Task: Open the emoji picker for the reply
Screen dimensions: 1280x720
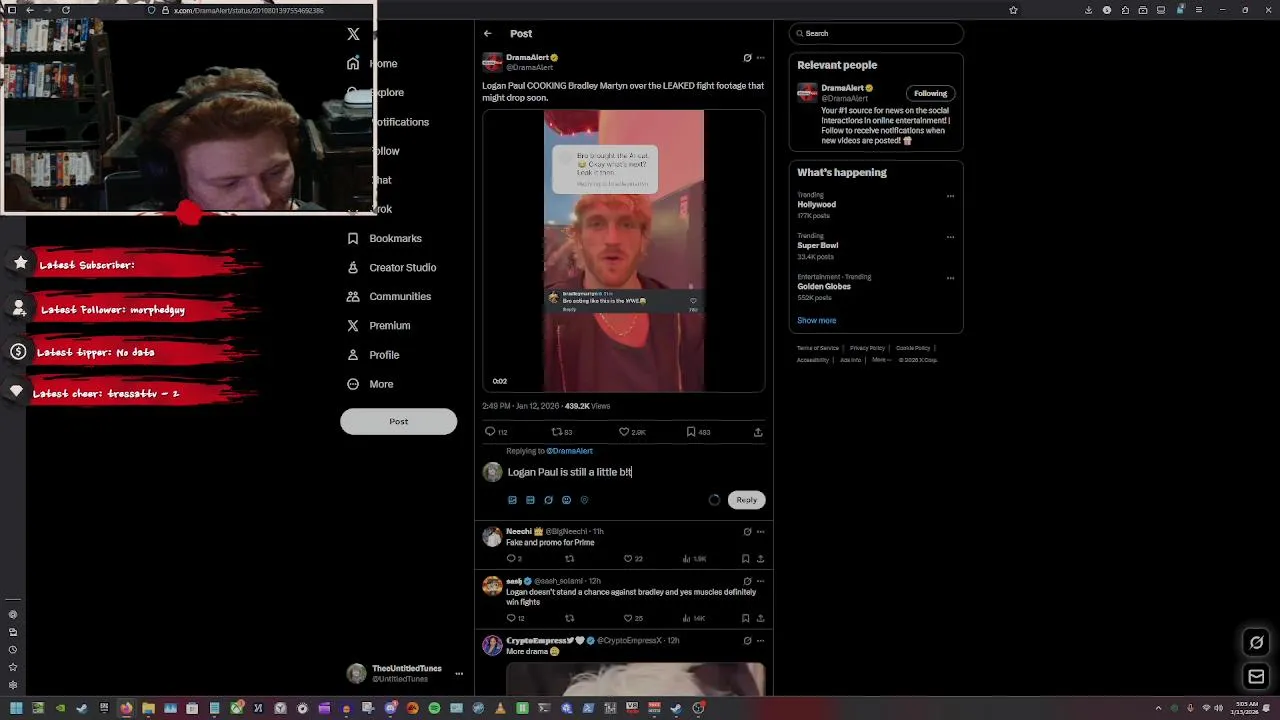Action: coord(566,500)
